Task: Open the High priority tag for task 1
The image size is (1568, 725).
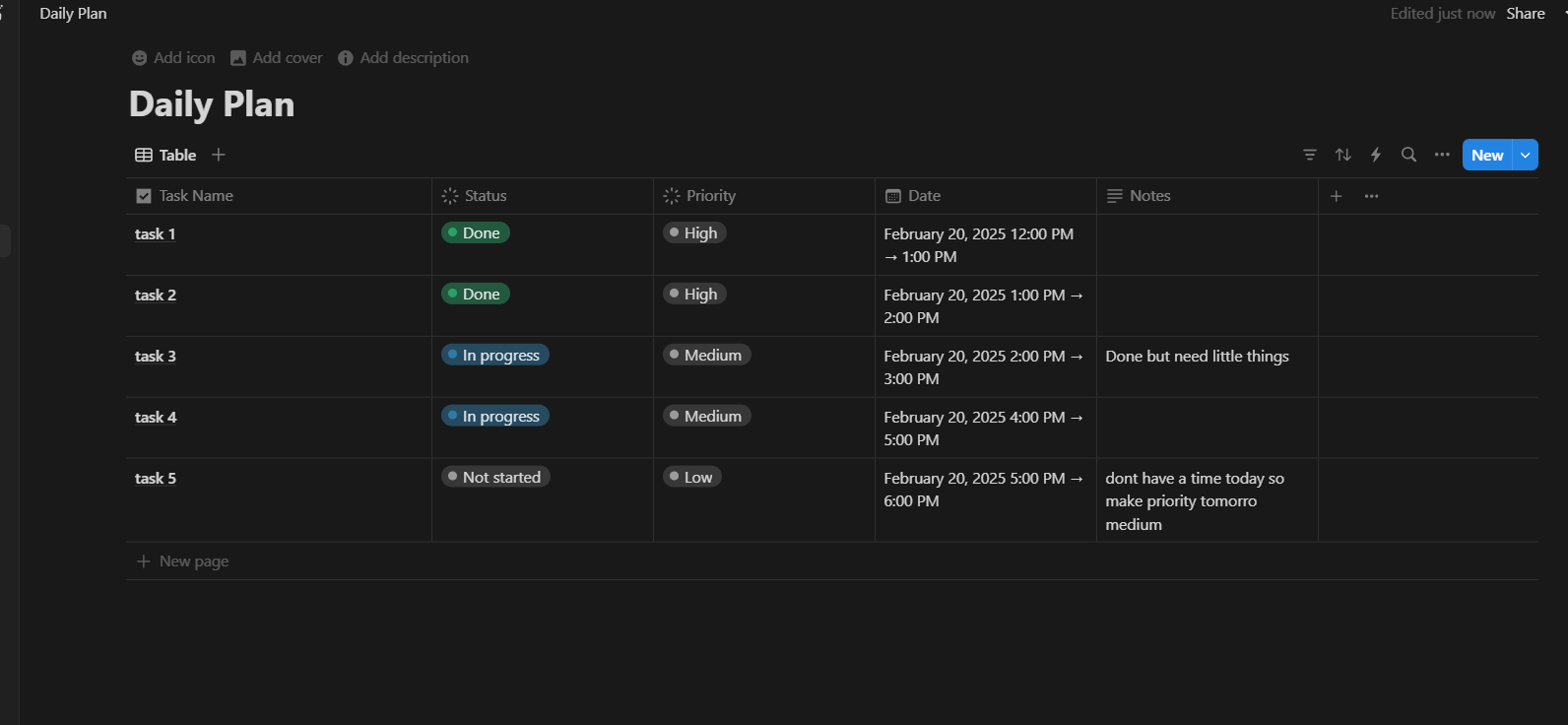Action: point(694,233)
